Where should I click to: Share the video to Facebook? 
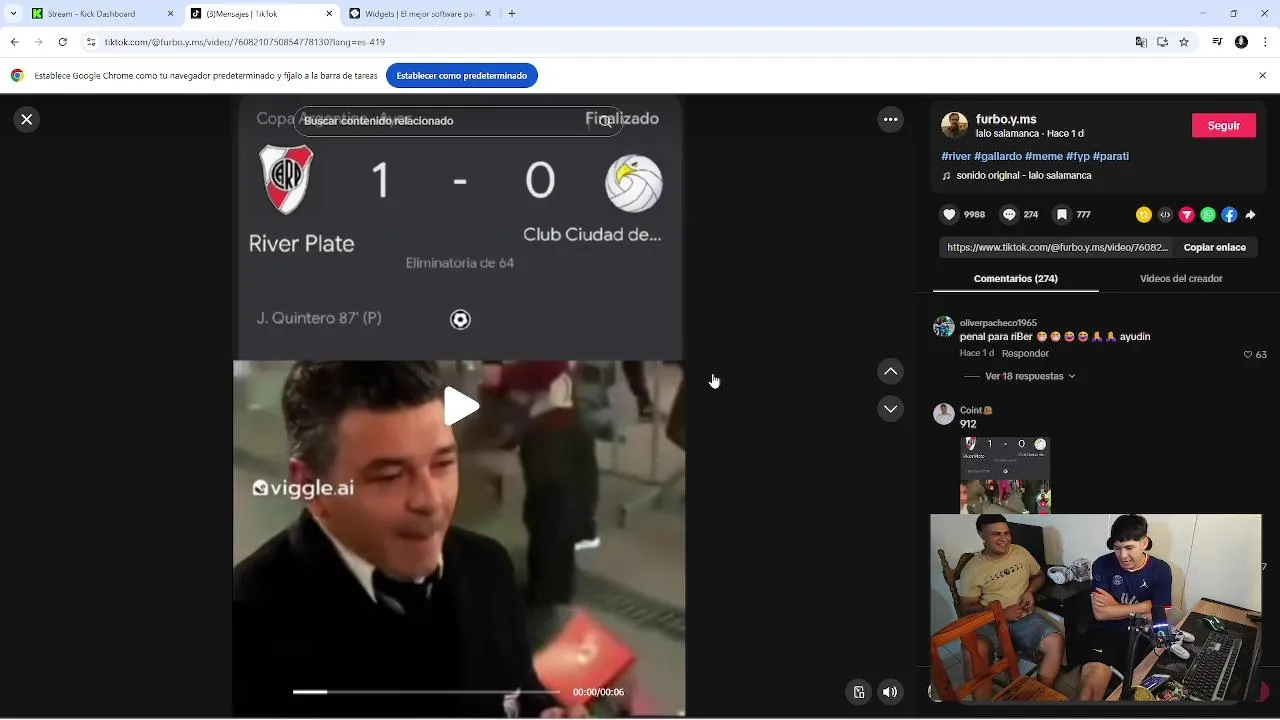point(1229,215)
